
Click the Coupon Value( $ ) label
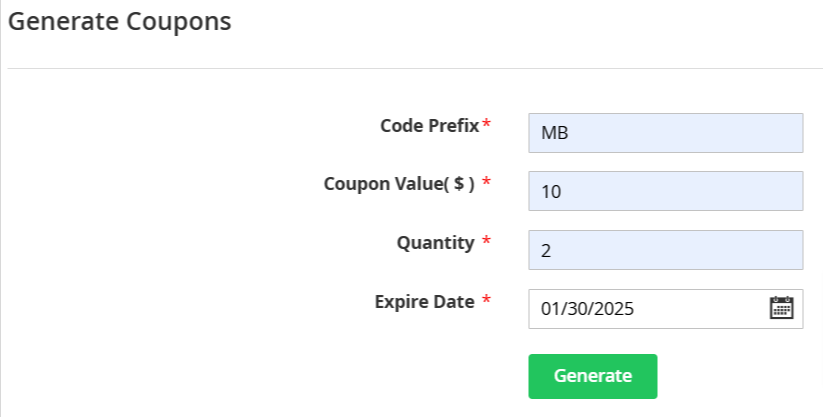tap(399, 184)
